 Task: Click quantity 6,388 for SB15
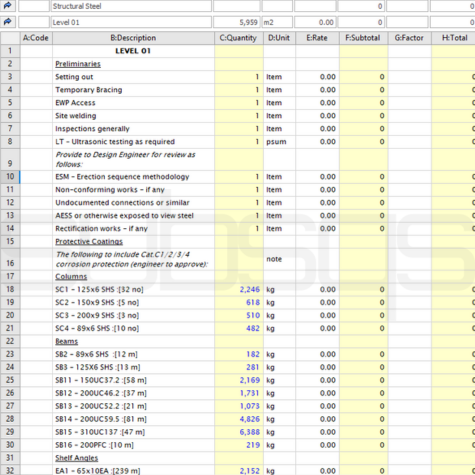238,432
